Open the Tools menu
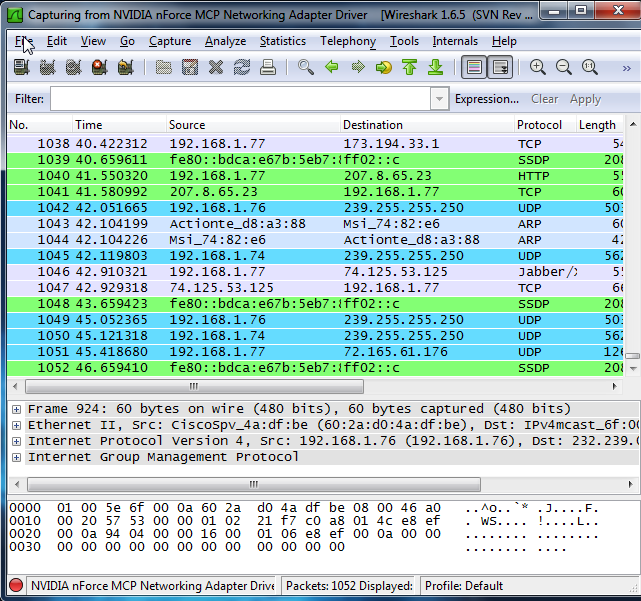 click(404, 41)
